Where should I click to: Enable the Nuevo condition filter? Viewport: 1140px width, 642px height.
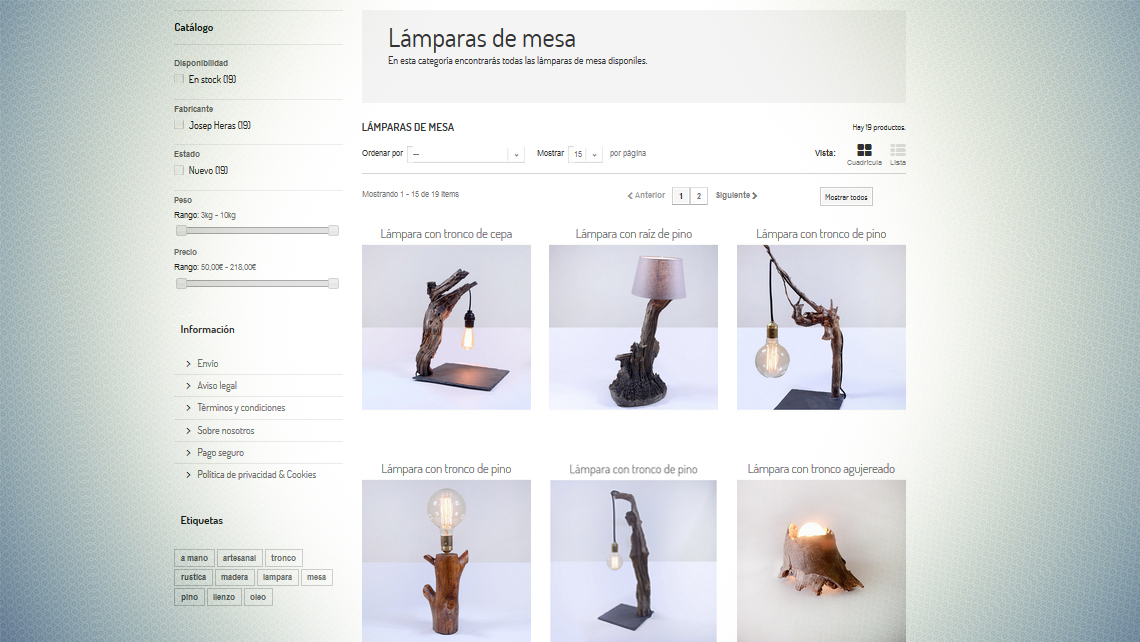tap(177, 169)
